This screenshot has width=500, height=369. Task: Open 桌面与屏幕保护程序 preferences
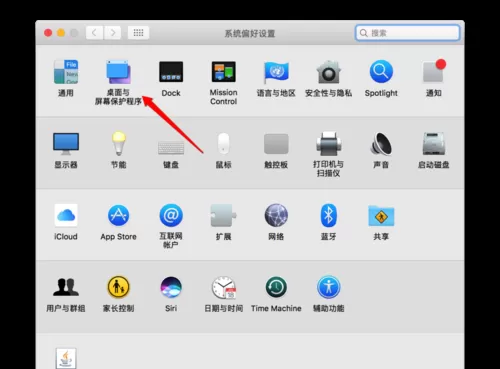coord(118,72)
